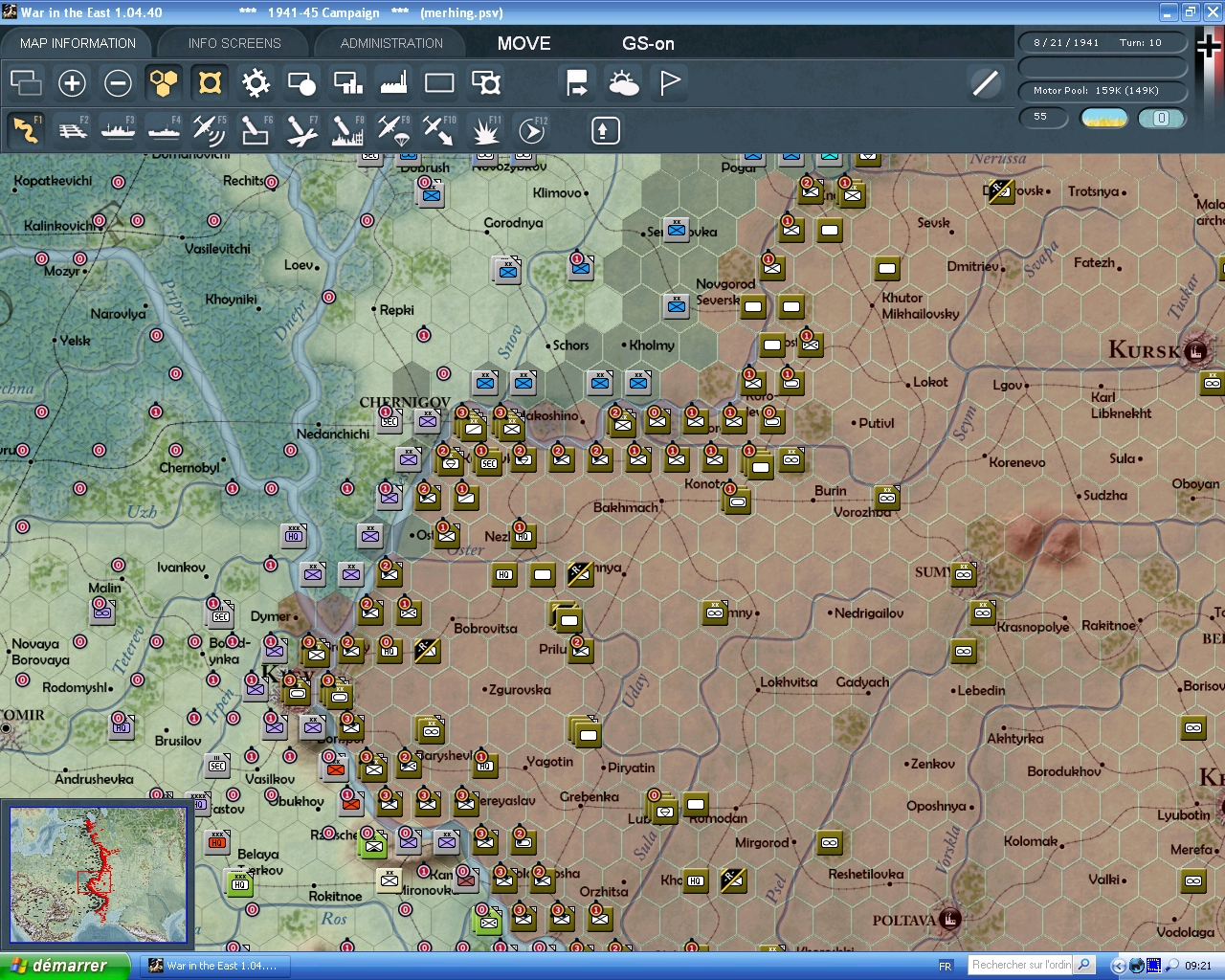Click the white gear icon in the toolbar

coord(256,83)
